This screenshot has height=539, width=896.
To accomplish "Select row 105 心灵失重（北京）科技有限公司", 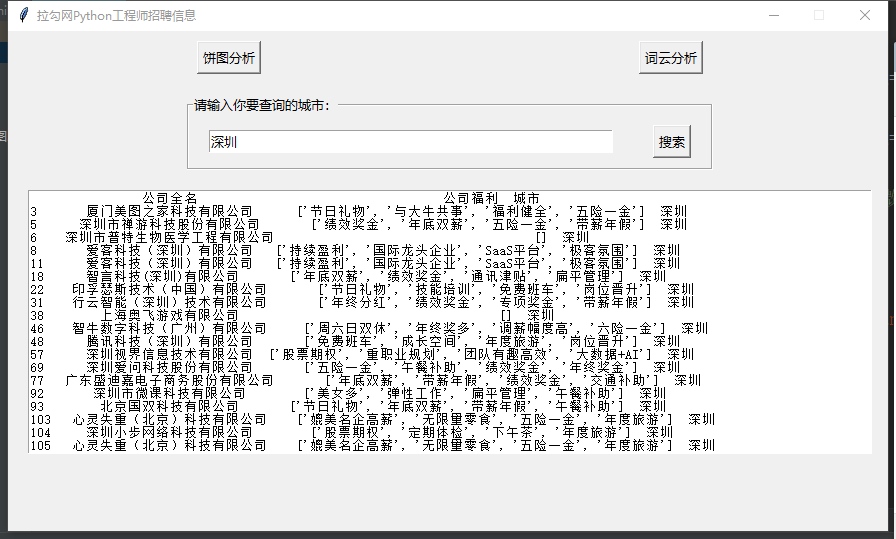I will pyautogui.click(x=373, y=446).
